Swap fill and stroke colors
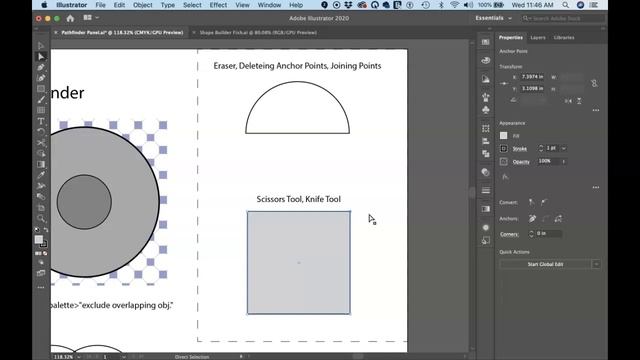Screen dimensions: 640x360 coord(45,230)
